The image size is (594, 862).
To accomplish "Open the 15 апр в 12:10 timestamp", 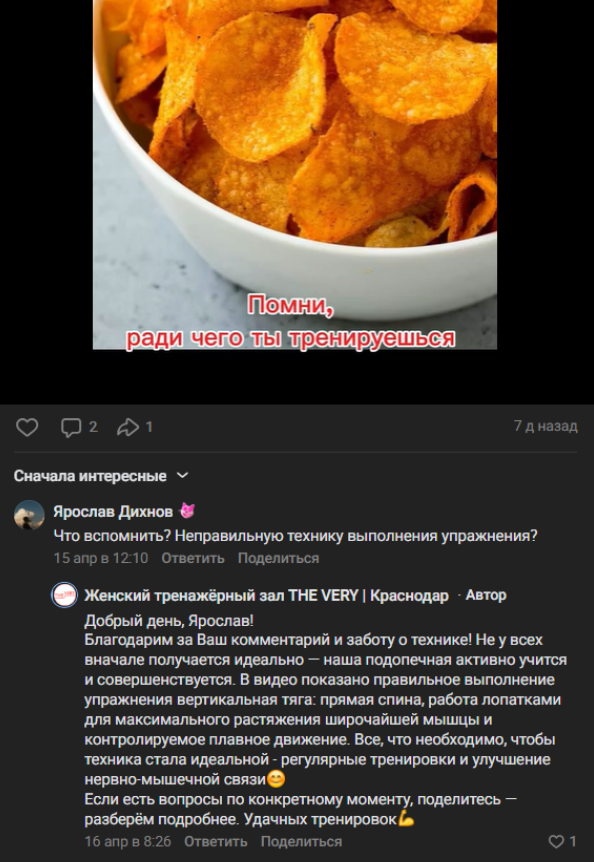I will pyautogui.click(x=101, y=558).
